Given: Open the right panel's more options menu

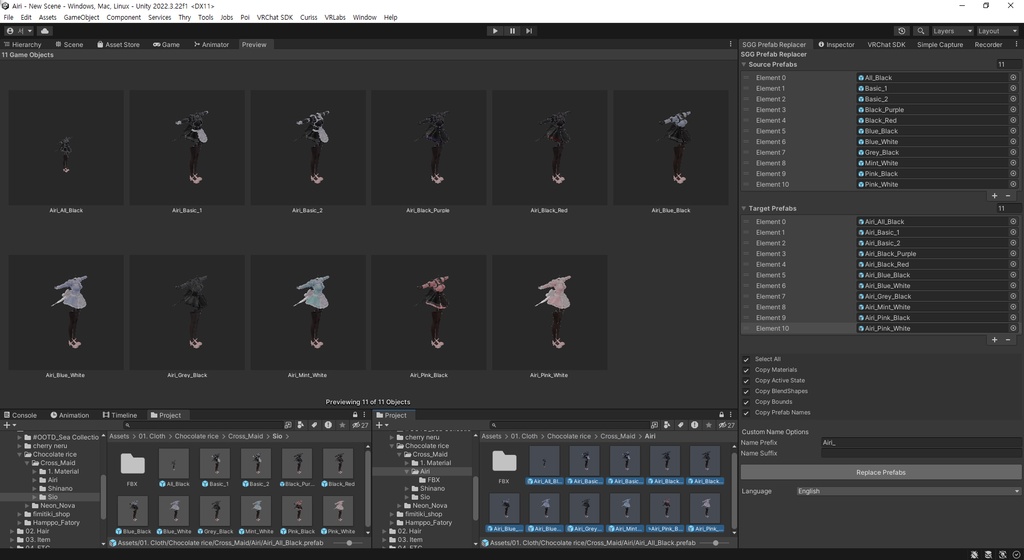Looking at the screenshot, I should (1016, 44).
